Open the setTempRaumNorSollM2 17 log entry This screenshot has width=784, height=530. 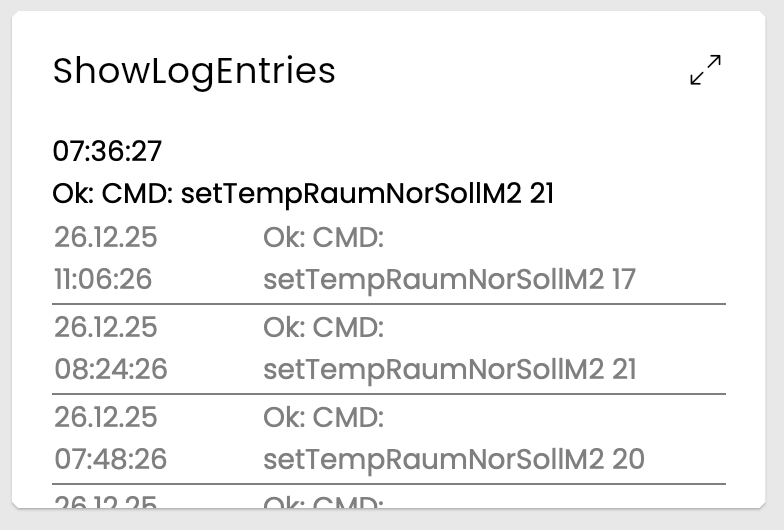tap(449, 279)
